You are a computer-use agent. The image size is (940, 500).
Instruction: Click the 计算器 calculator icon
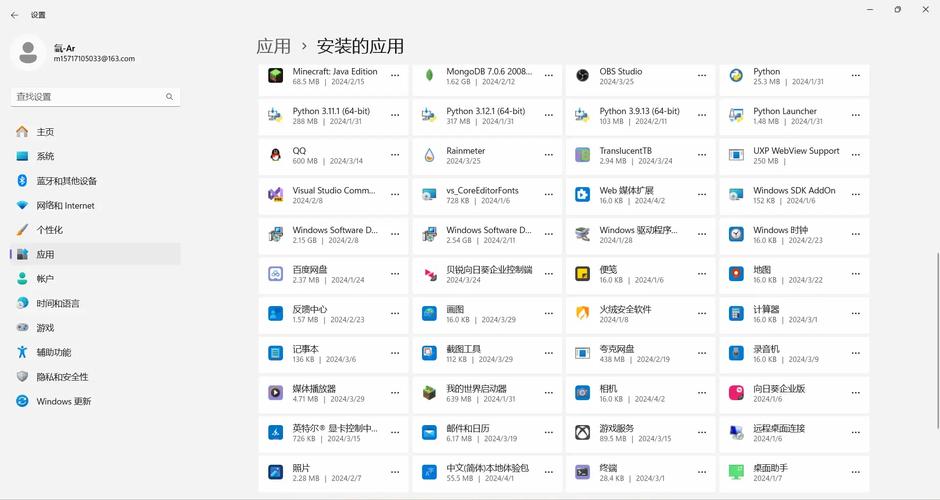click(x=736, y=314)
